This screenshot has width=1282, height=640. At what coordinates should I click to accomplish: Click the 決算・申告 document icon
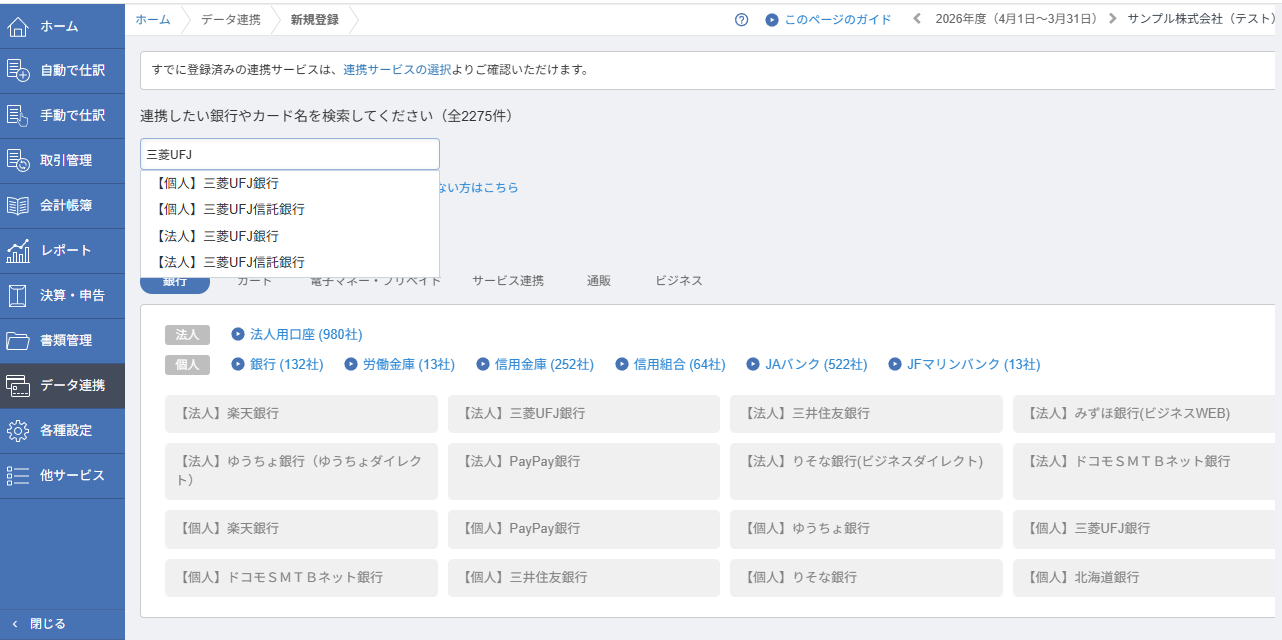tap(18, 296)
